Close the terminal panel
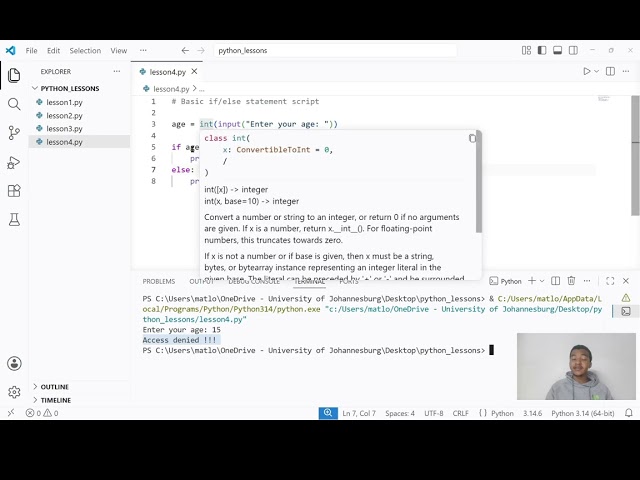The image size is (640, 480). (x=626, y=281)
